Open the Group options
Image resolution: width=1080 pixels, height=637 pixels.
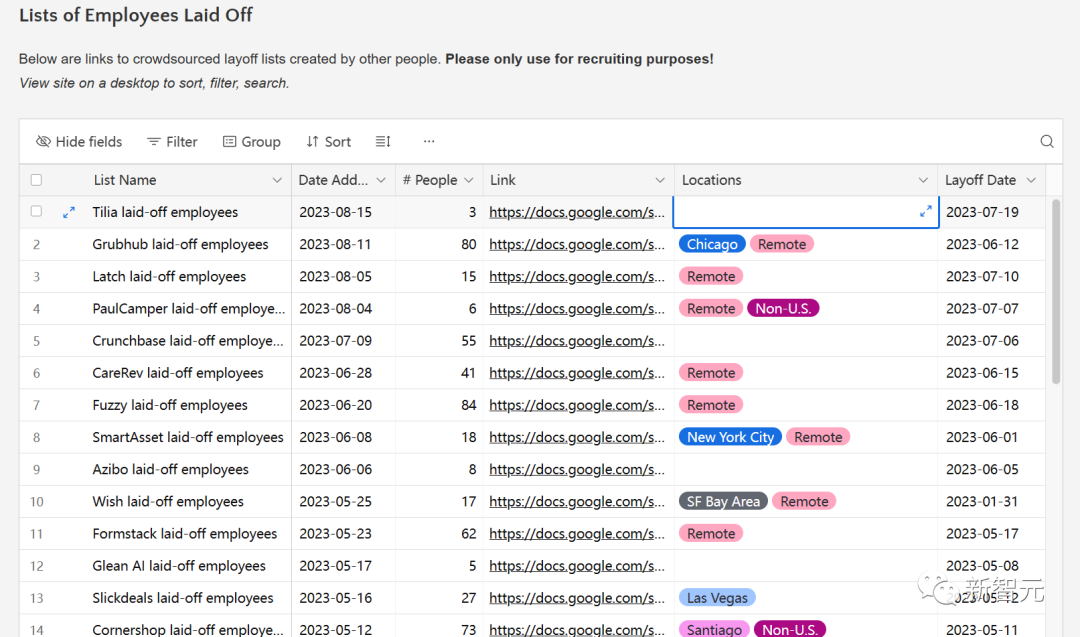(251, 142)
